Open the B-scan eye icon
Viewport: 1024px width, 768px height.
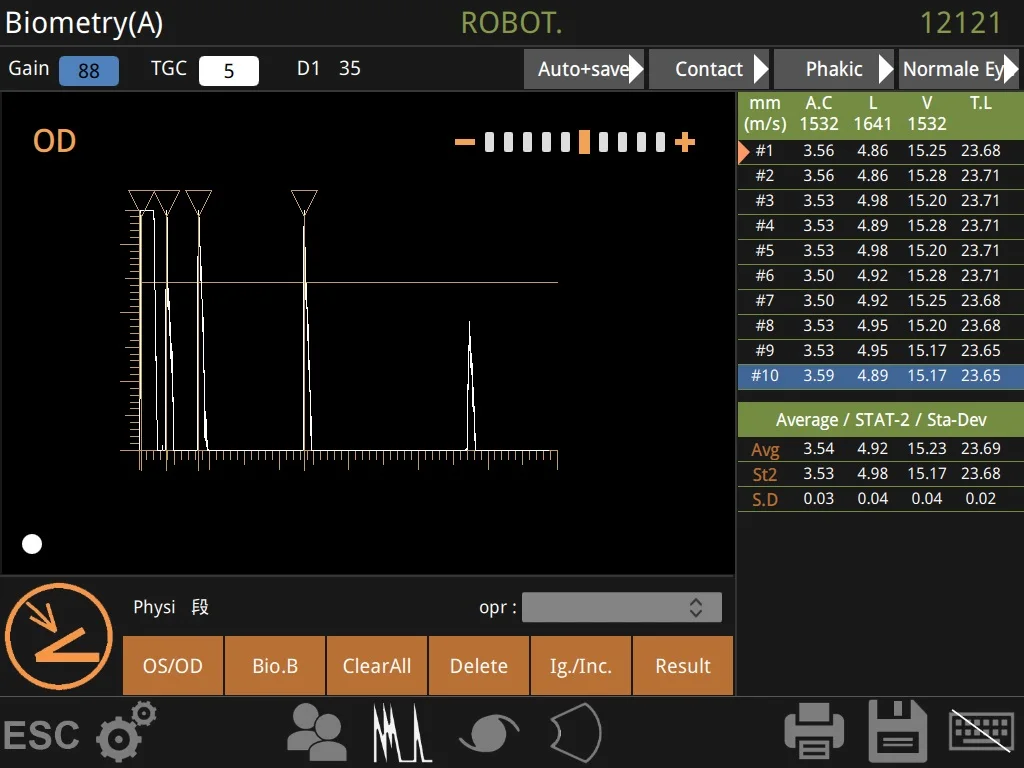(489, 733)
